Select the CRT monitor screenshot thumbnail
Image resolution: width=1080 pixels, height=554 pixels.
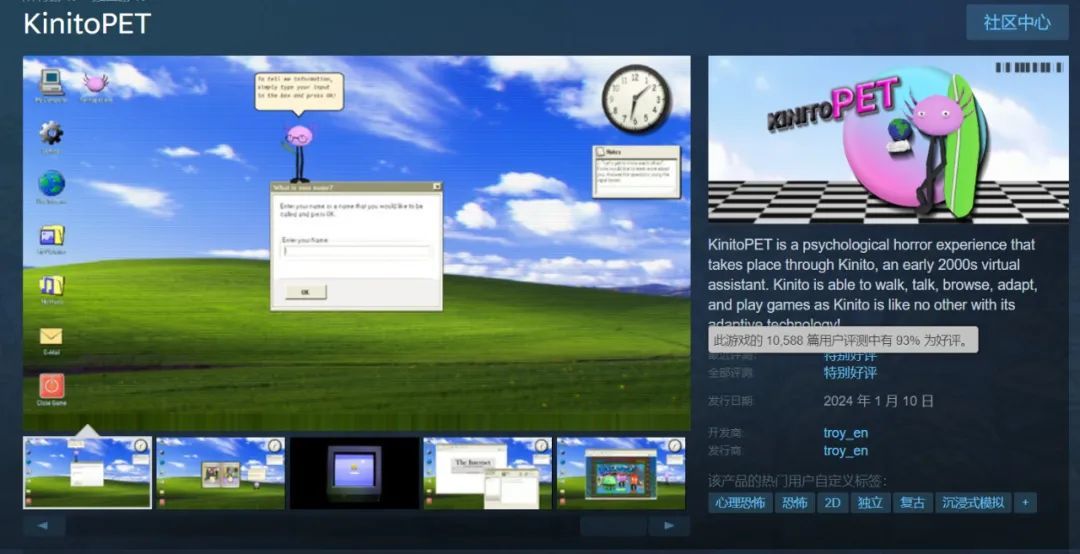coord(354,473)
